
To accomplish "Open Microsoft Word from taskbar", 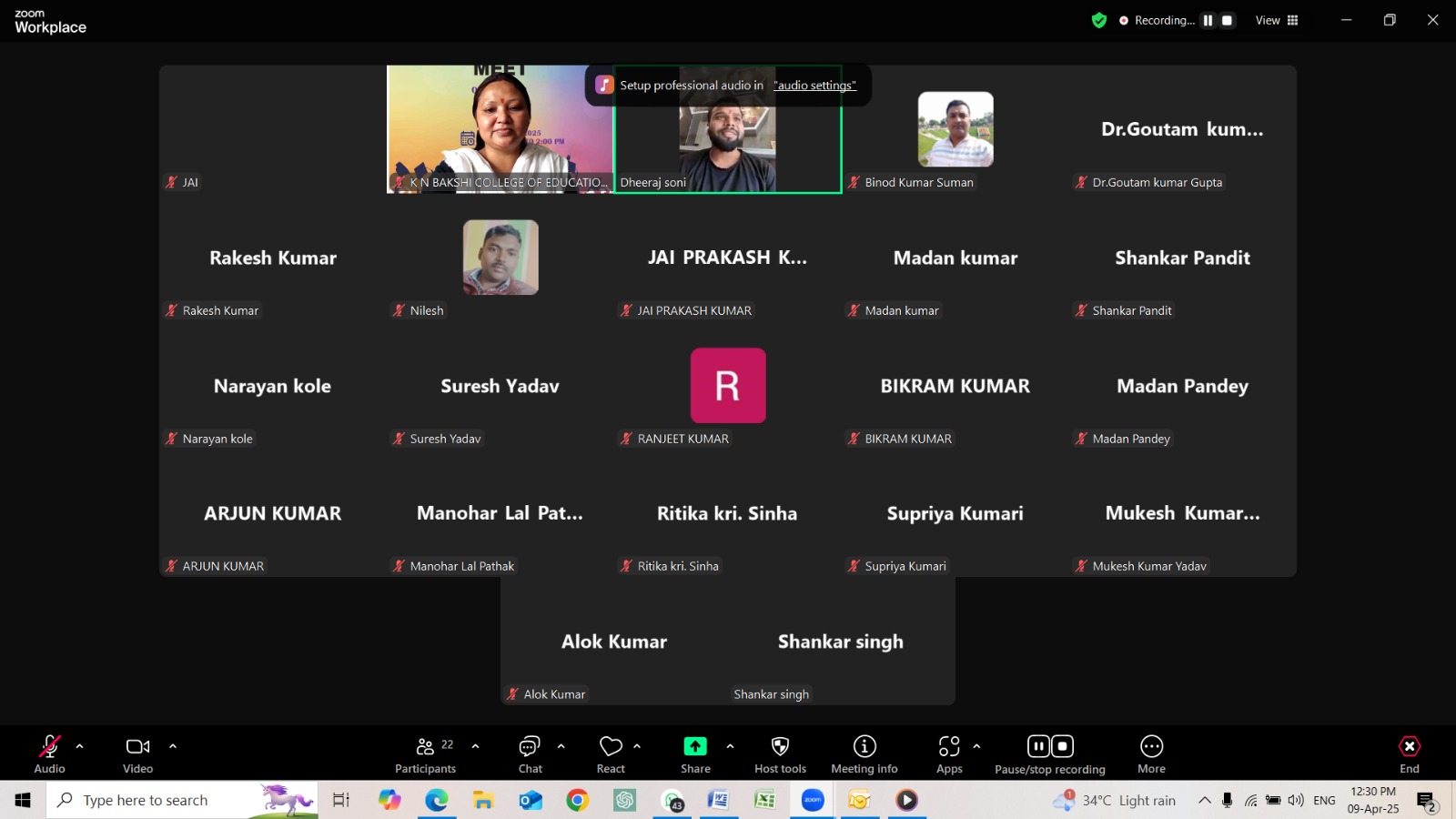I will 718,800.
